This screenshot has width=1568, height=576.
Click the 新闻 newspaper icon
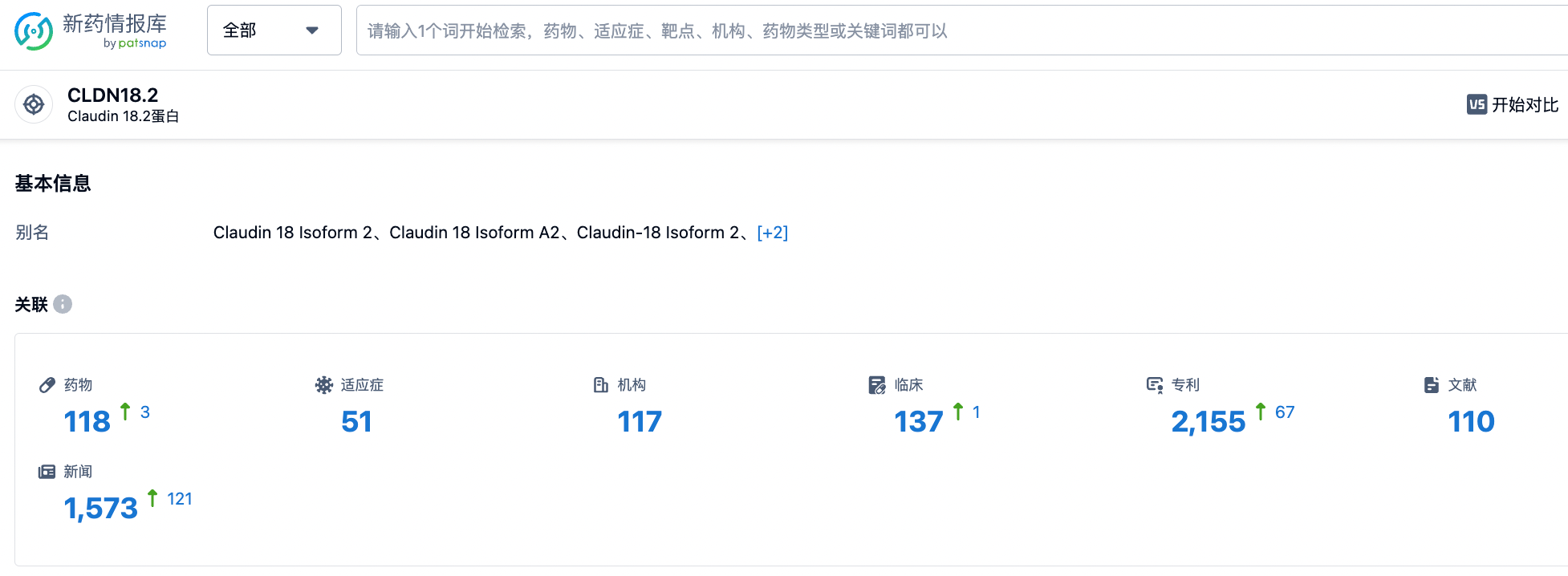pos(47,472)
